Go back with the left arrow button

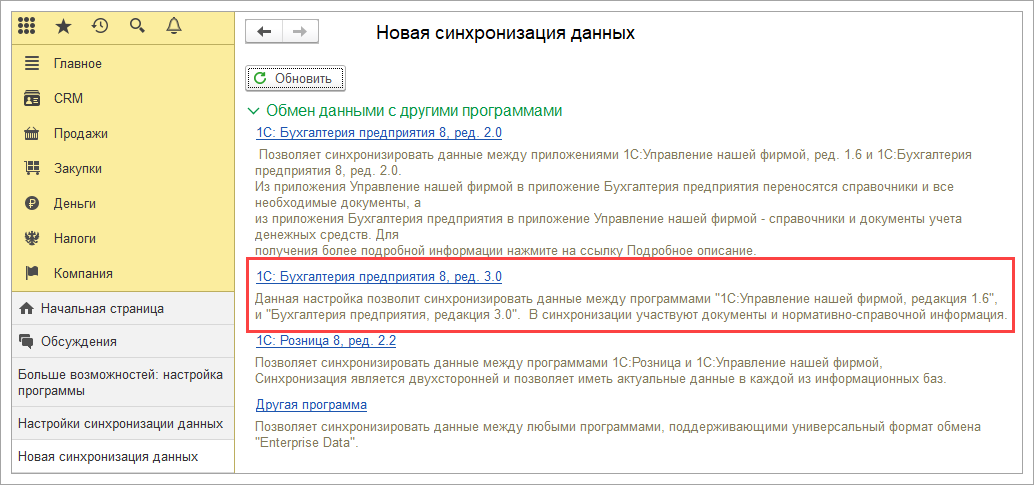coord(264,32)
